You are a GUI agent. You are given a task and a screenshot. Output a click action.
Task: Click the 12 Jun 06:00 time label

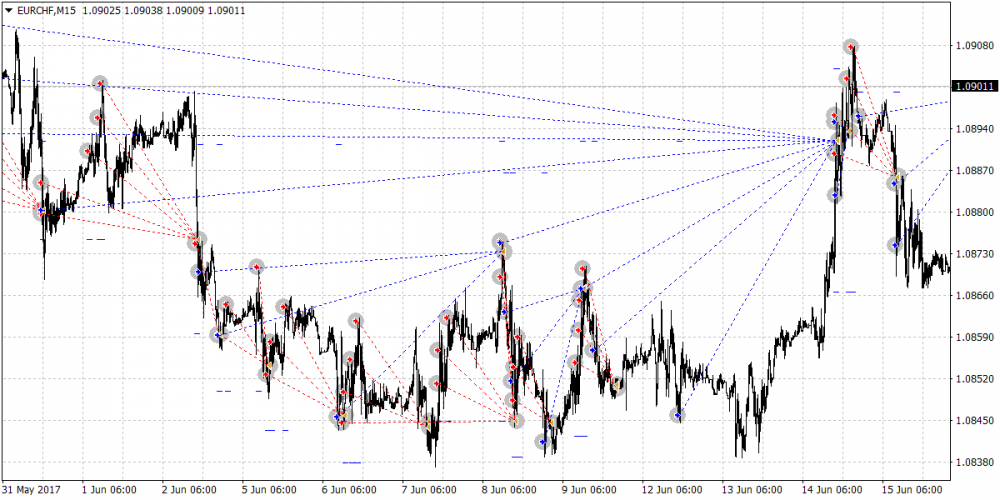[x=672, y=490]
